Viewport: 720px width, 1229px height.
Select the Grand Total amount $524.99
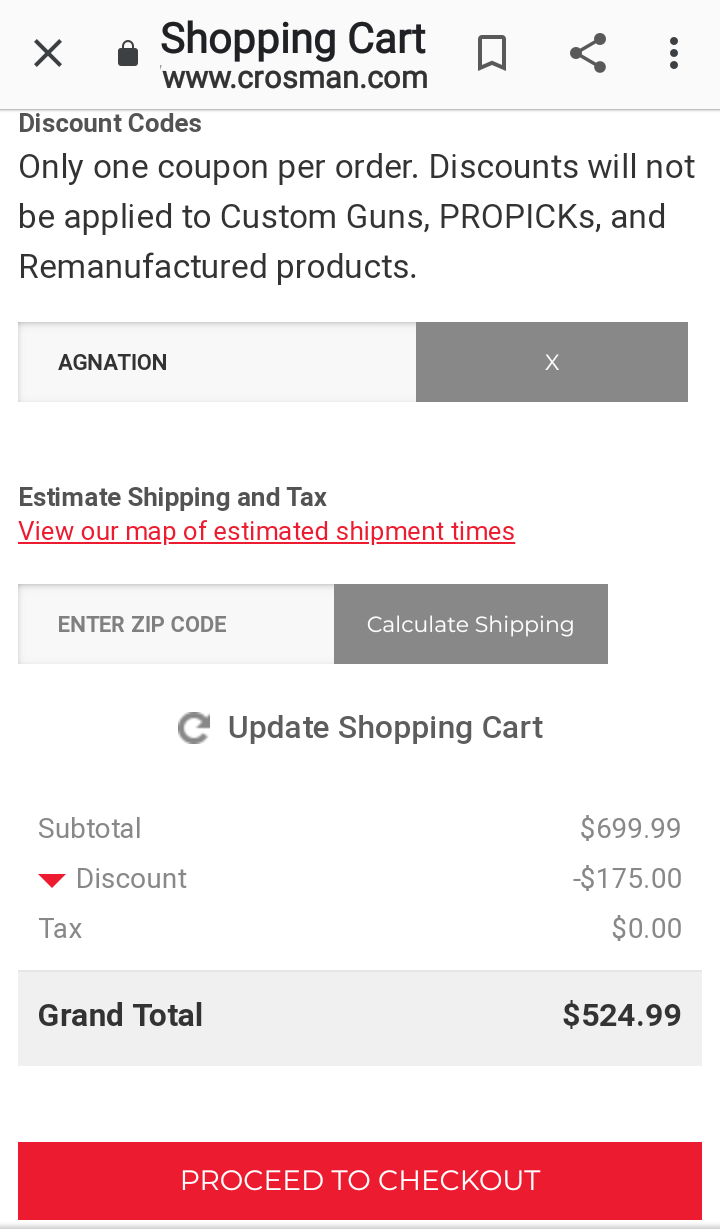(622, 1015)
